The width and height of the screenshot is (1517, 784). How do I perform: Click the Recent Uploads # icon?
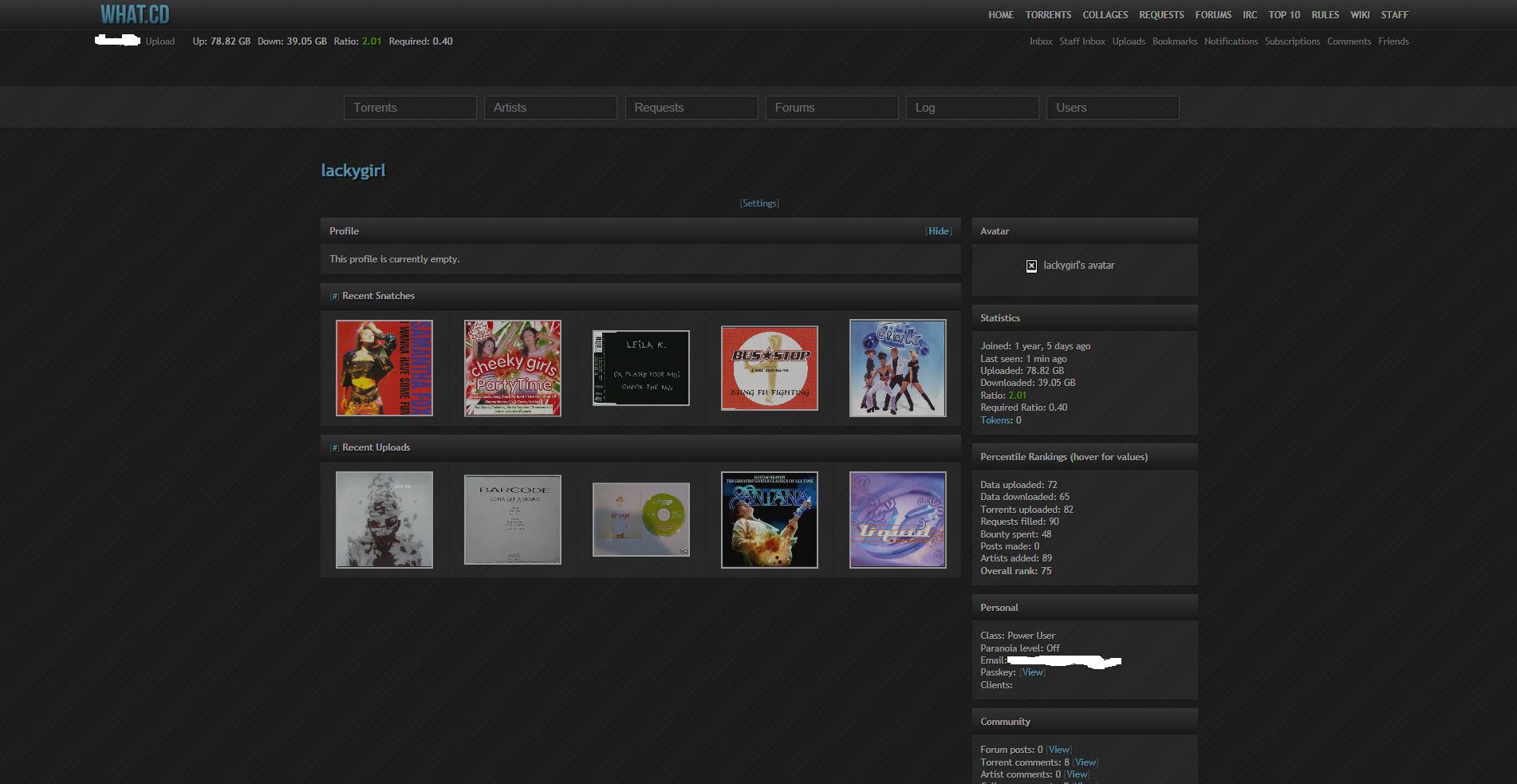(334, 447)
